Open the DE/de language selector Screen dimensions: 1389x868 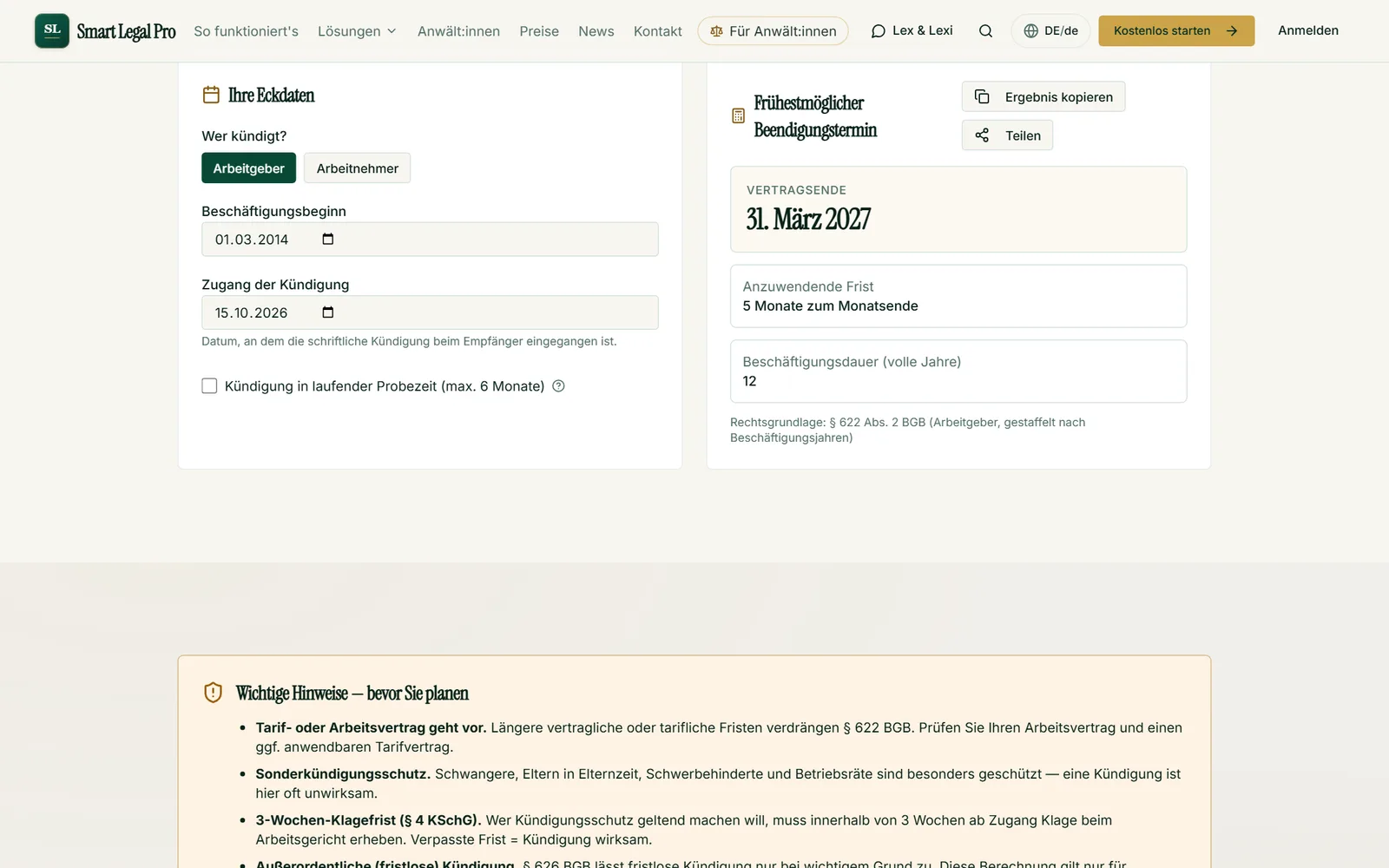[1050, 31]
